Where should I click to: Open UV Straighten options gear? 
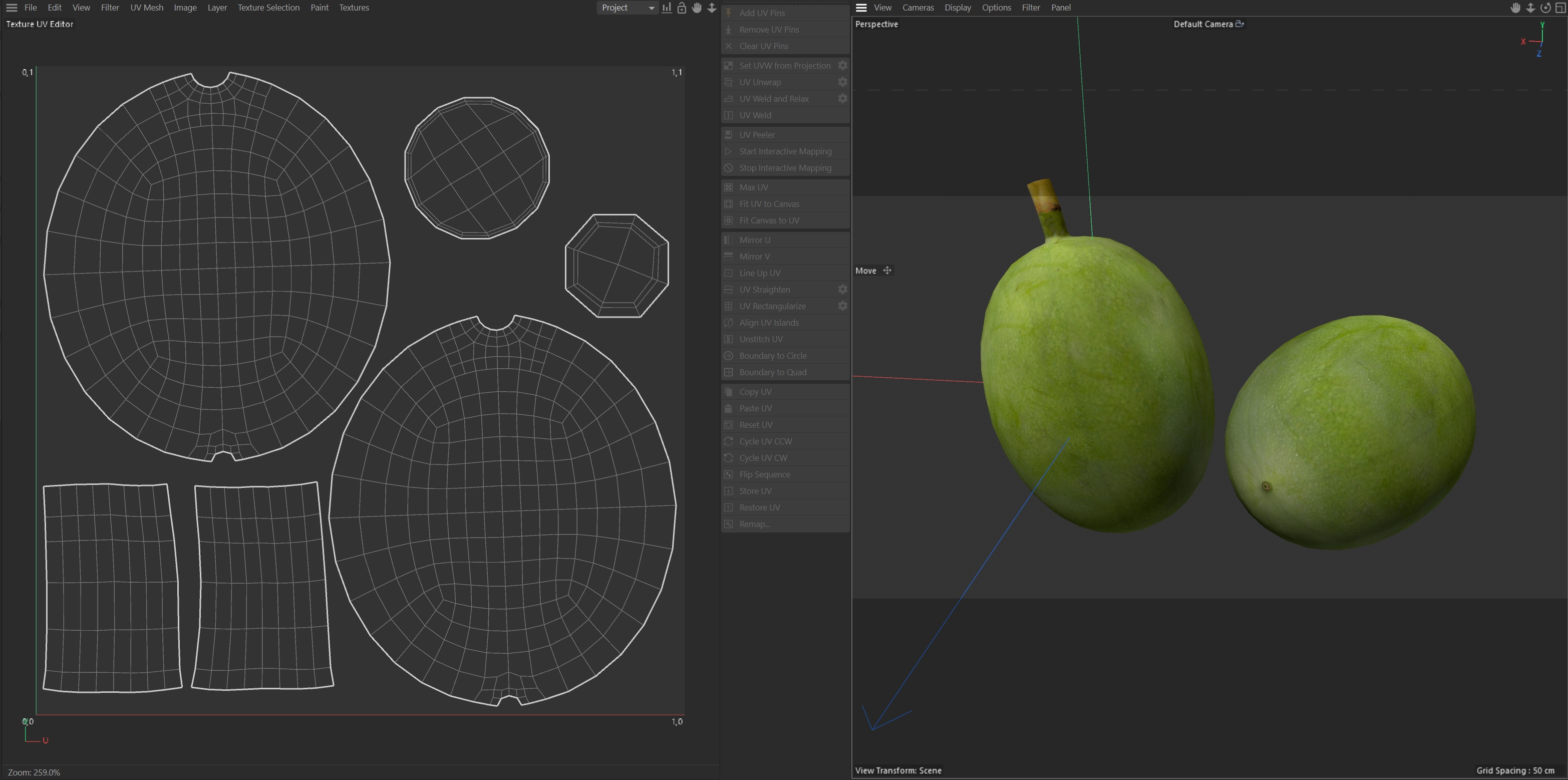click(x=842, y=290)
